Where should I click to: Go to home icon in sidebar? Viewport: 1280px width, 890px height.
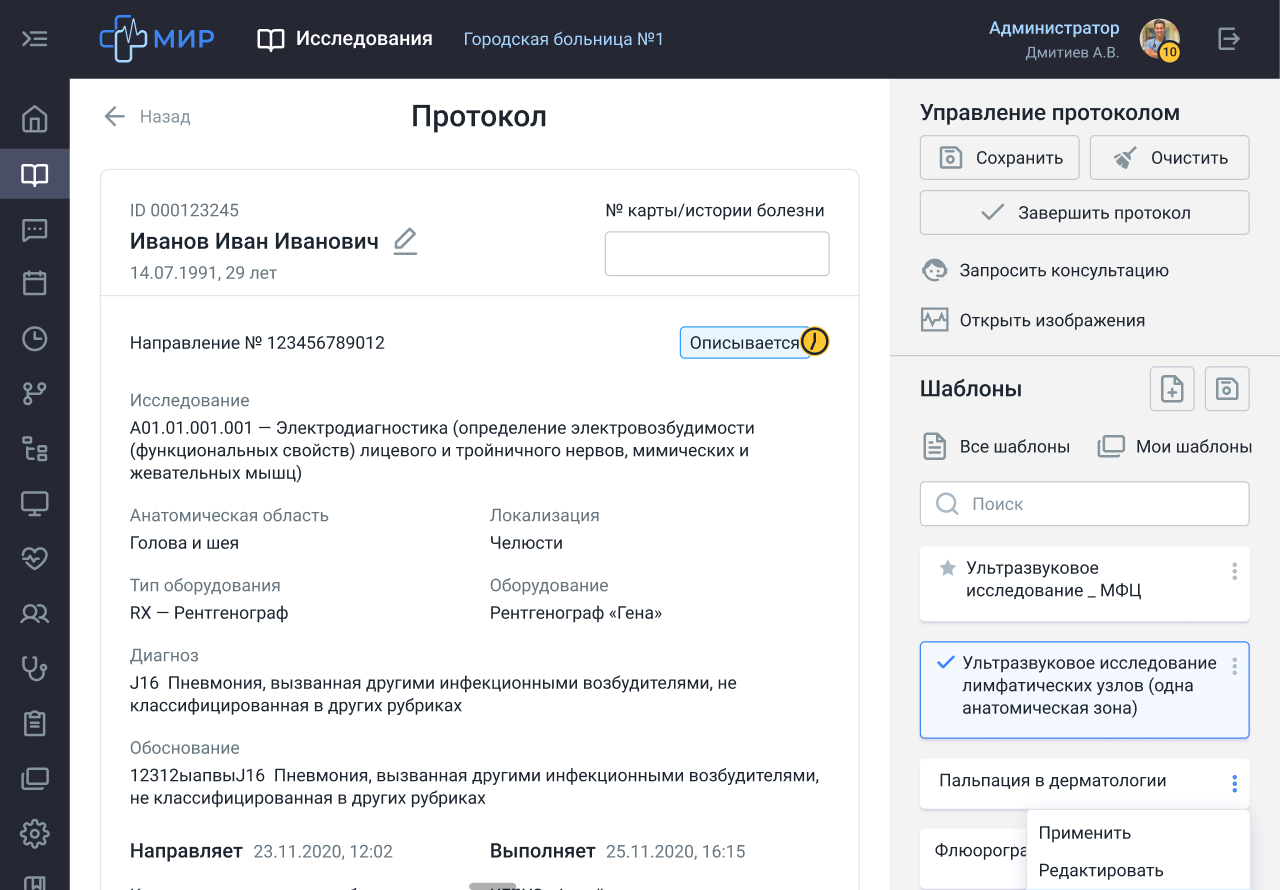point(35,119)
